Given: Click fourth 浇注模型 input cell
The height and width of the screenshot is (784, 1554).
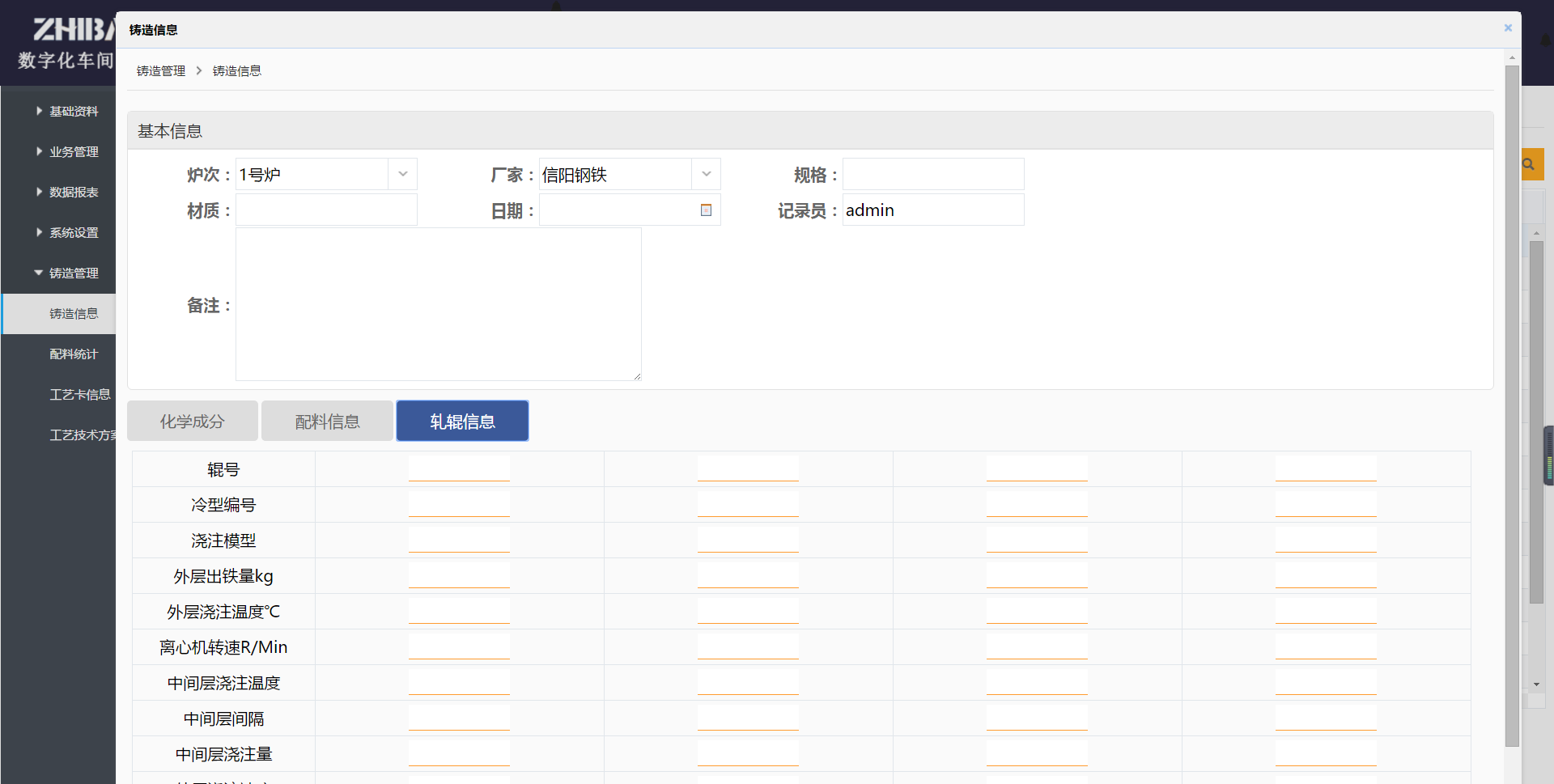Looking at the screenshot, I should [x=1326, y=540].
